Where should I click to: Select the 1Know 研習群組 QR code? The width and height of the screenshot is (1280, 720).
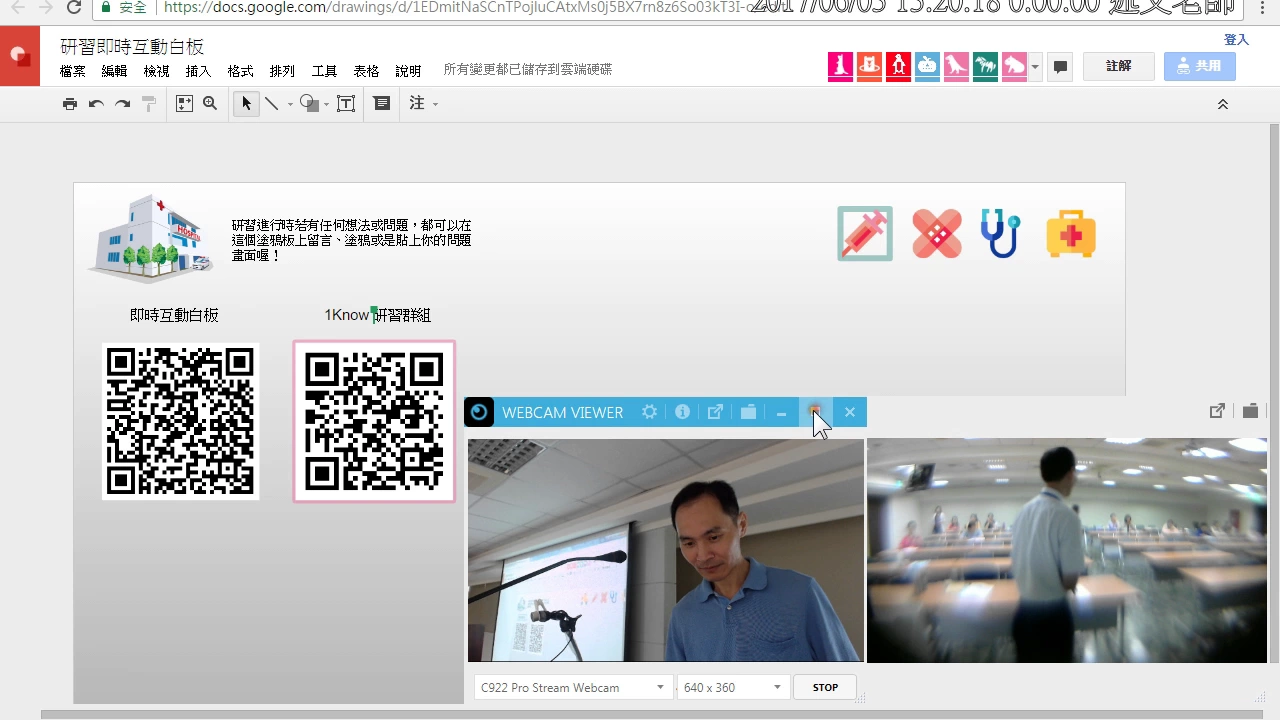point(374,421)
